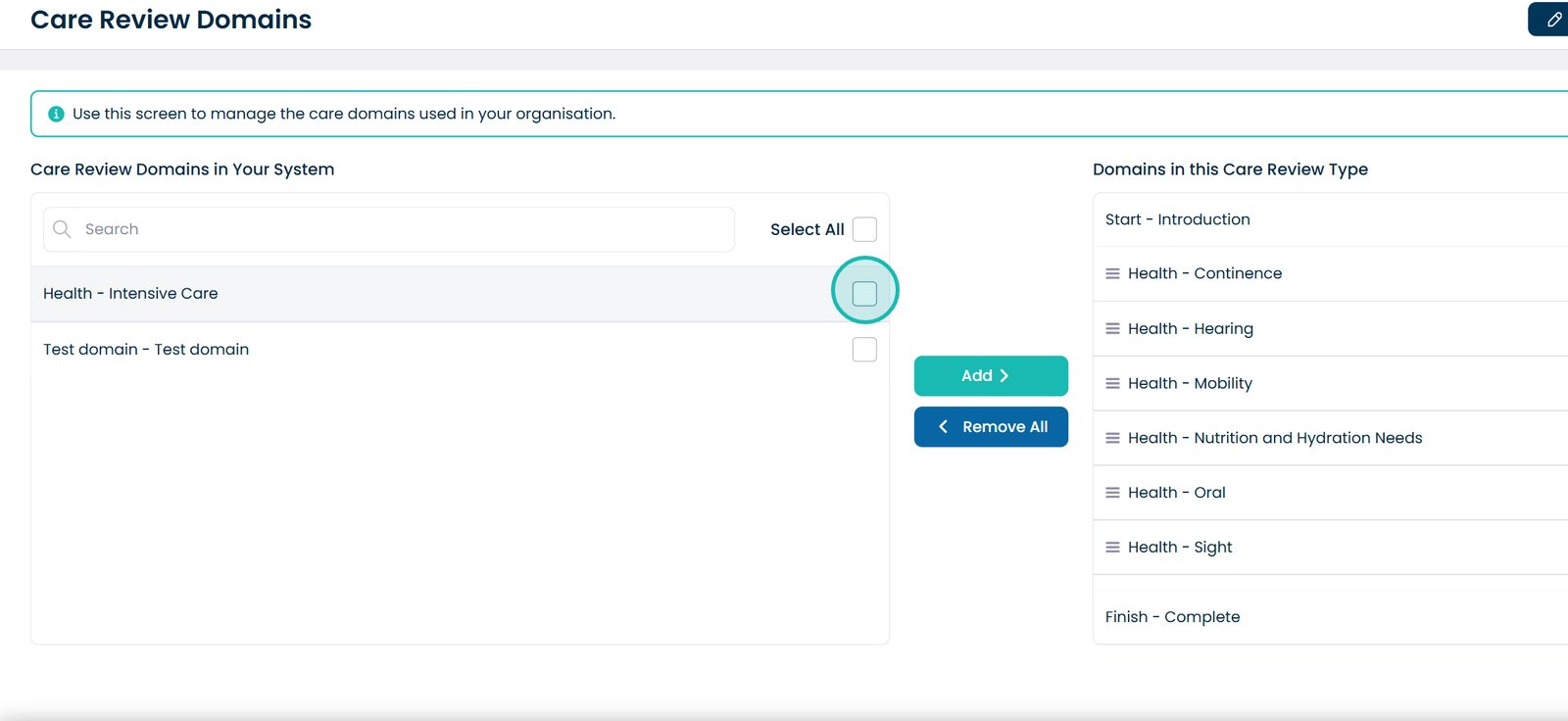Viewport: 1568px width, 721px height.
Task: Click the Health - Sight domain label
Action: coord(1180,548)
